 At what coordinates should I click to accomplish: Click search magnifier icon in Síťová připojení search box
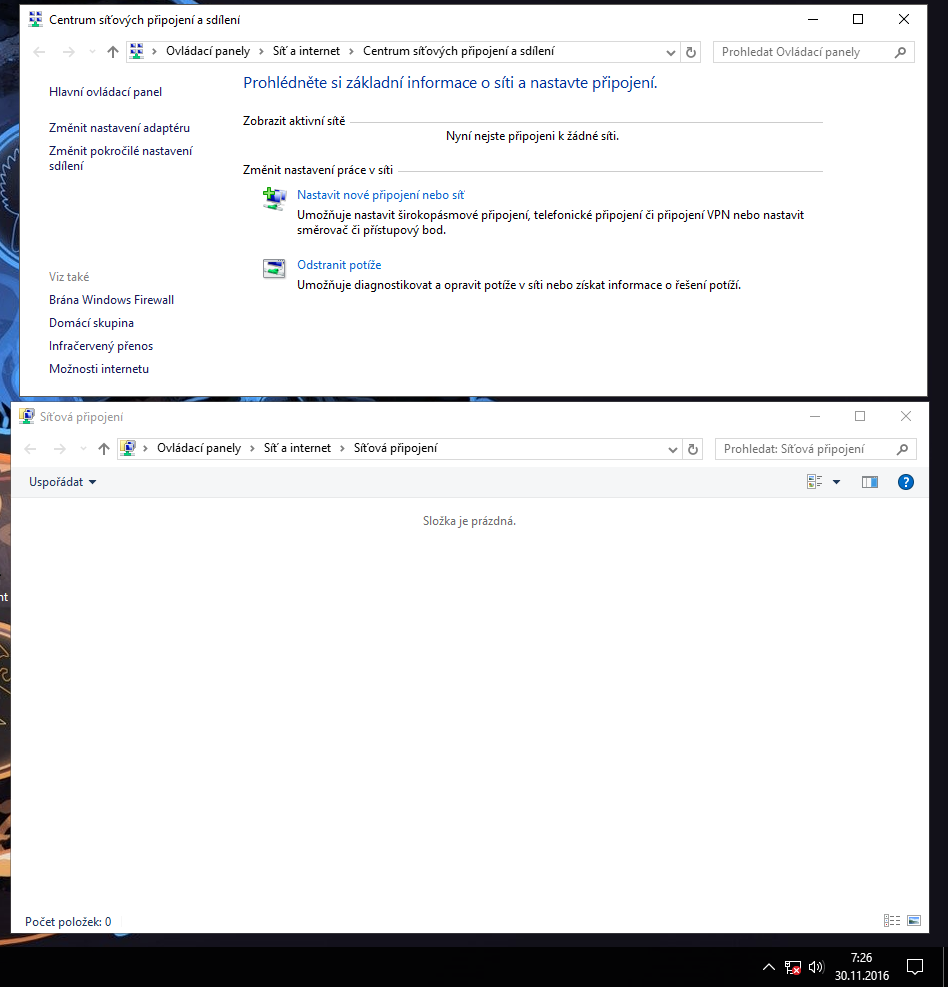tap(902, 449)
